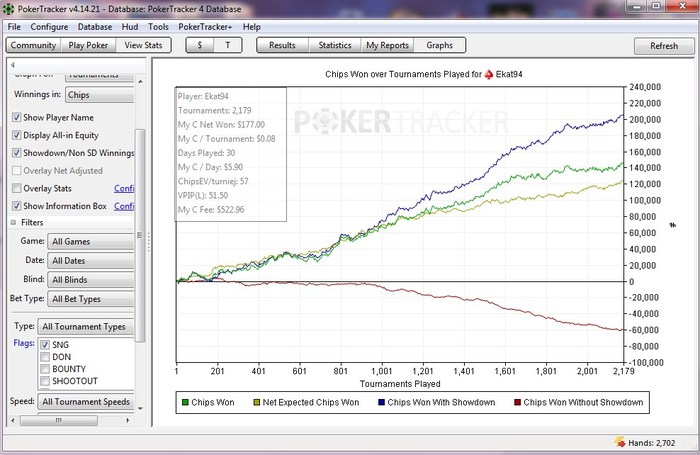
Task: Switch to the Community tab
Action: pos(33,45)
